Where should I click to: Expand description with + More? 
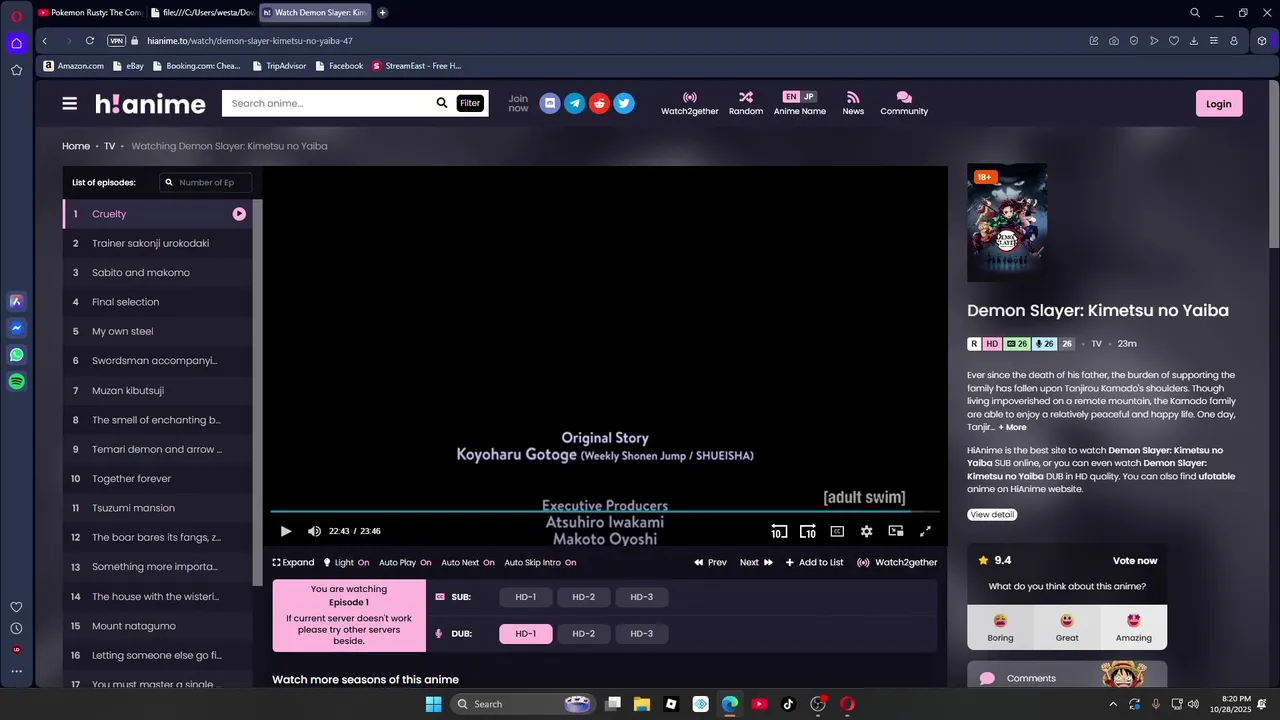pos(1012,427)
